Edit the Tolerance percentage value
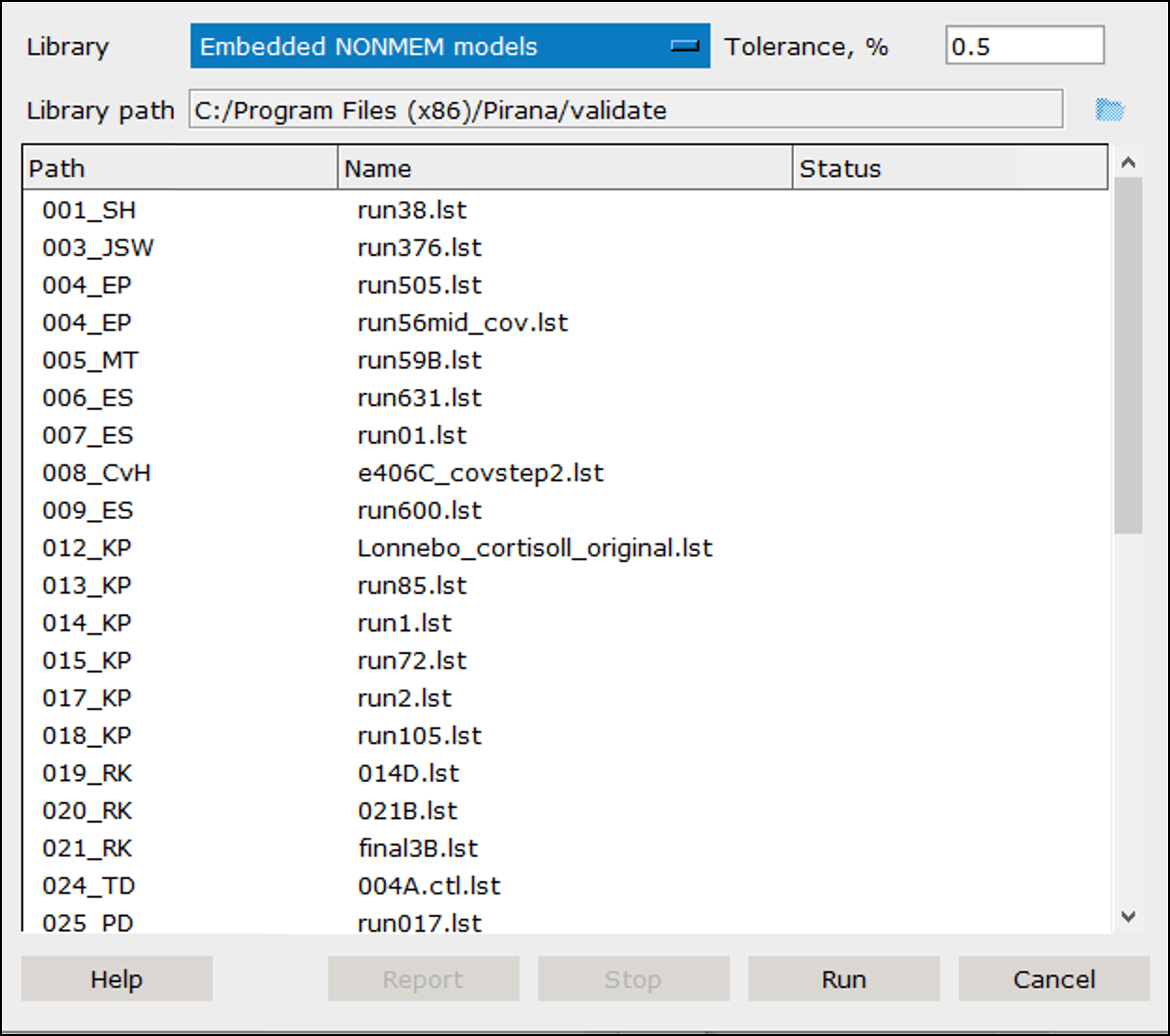 [1025, 45]
